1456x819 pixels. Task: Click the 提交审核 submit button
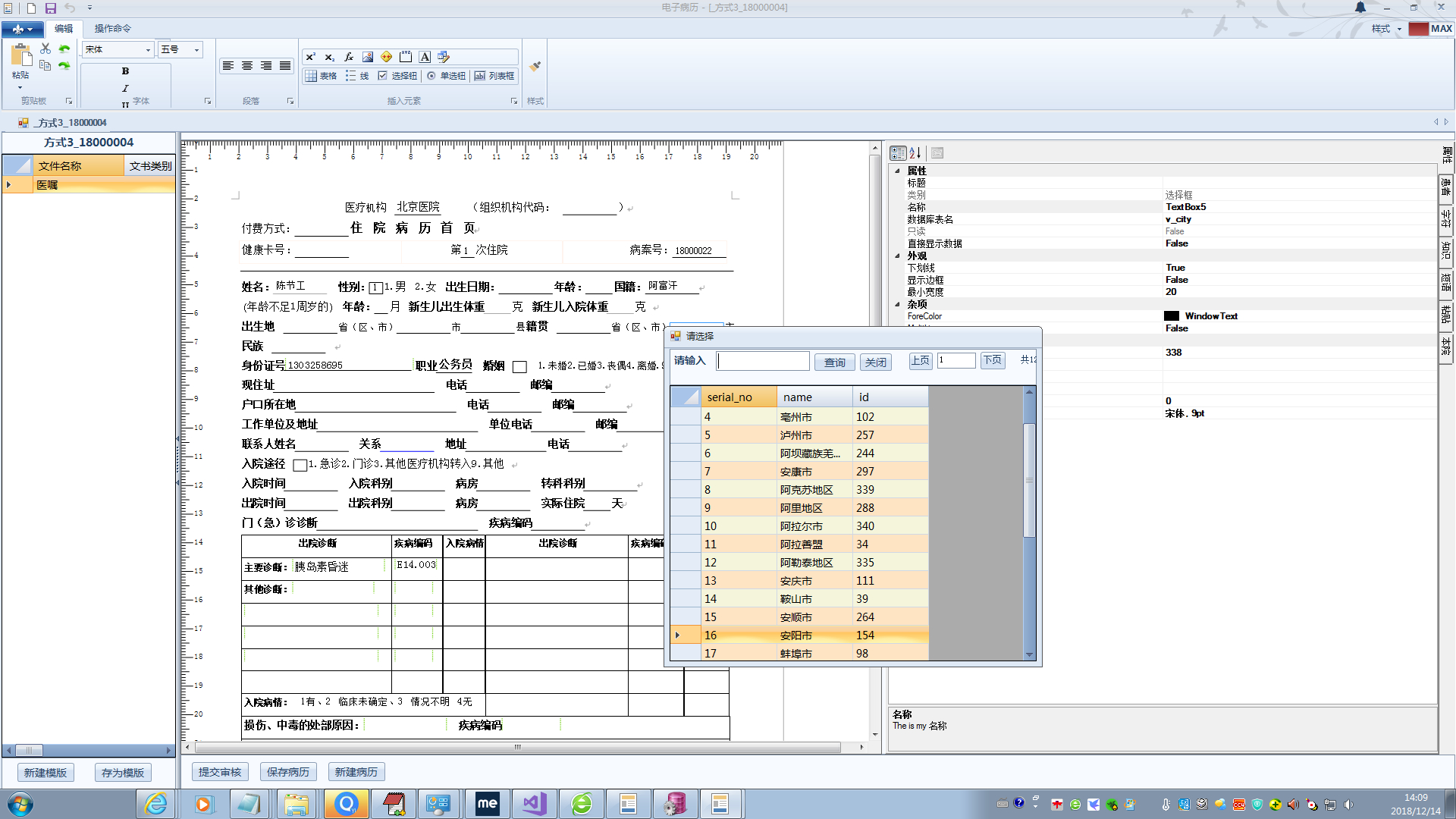[220, 772]
